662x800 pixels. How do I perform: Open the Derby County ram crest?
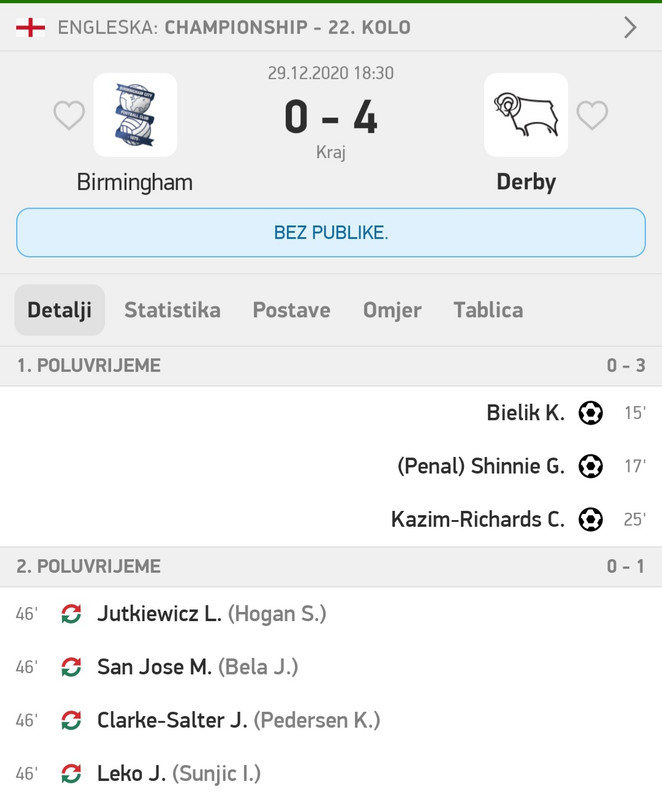526,115
